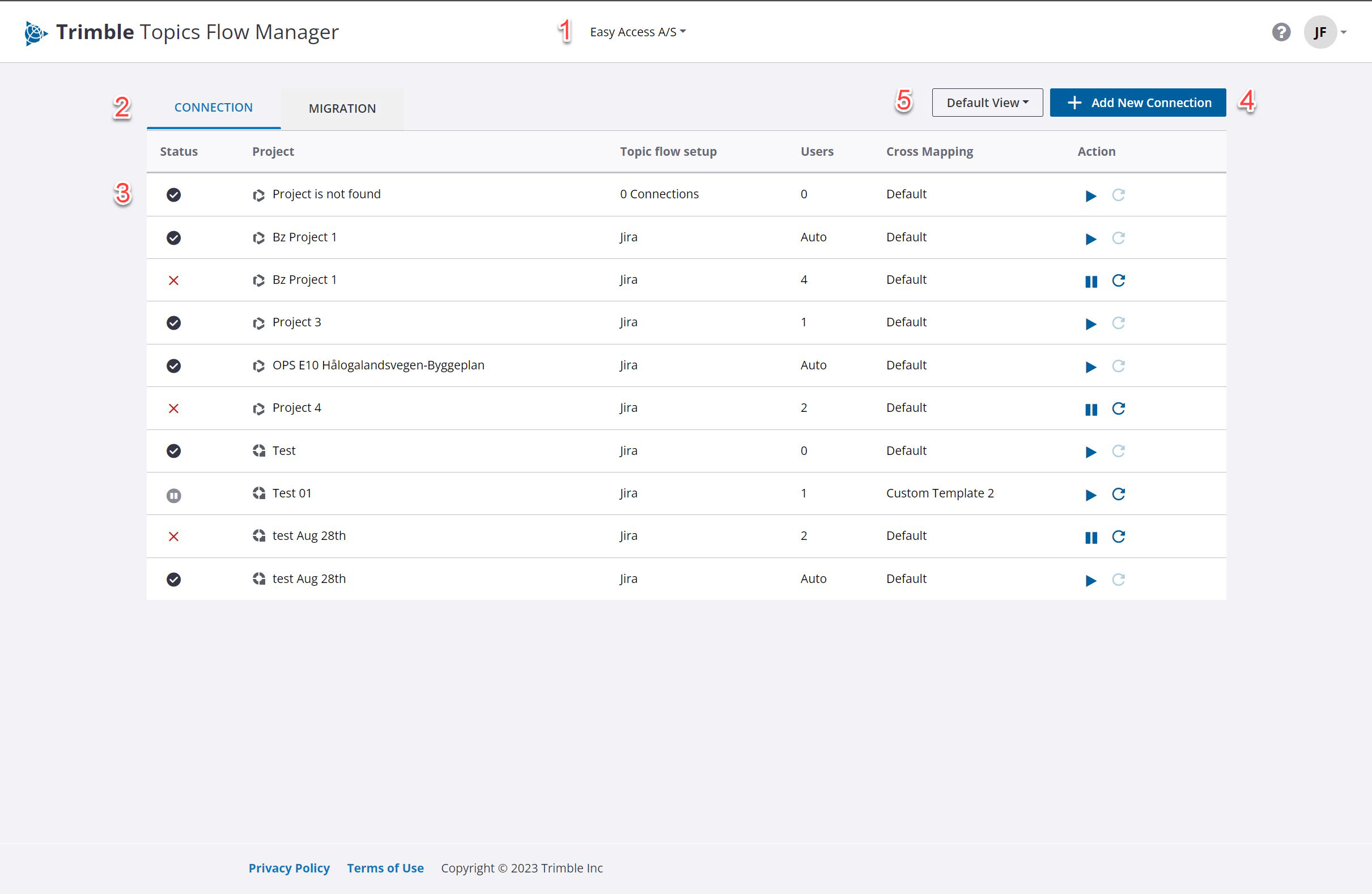Click refresh icon for Project 4
1372x894 pixels.
pyautogui.click(x=1118, y=408)
